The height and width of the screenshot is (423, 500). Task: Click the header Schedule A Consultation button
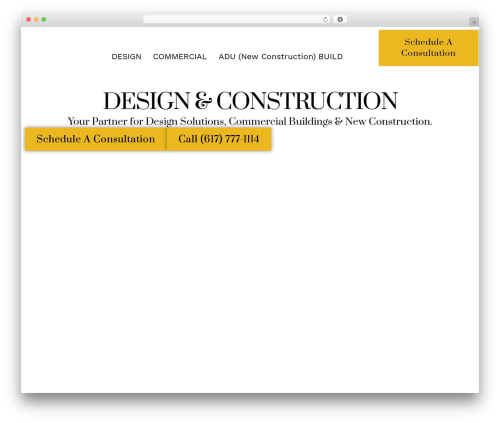click(428, 48)
